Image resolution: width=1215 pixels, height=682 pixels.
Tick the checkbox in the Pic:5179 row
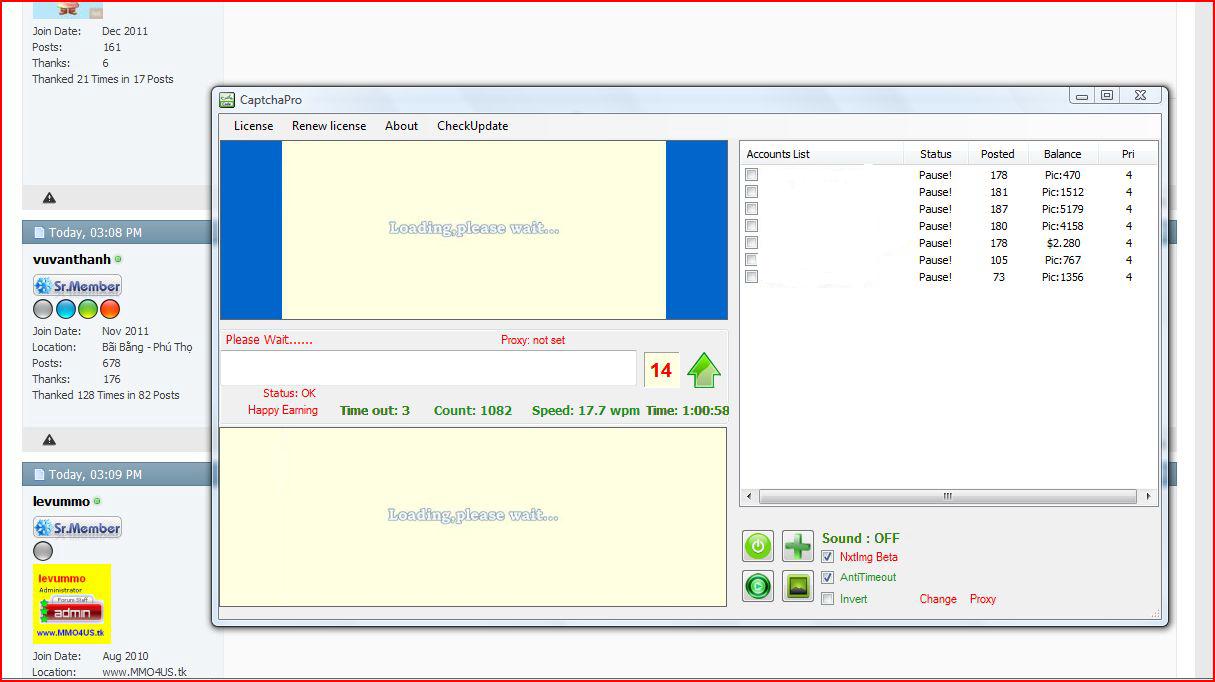[751, 209]
